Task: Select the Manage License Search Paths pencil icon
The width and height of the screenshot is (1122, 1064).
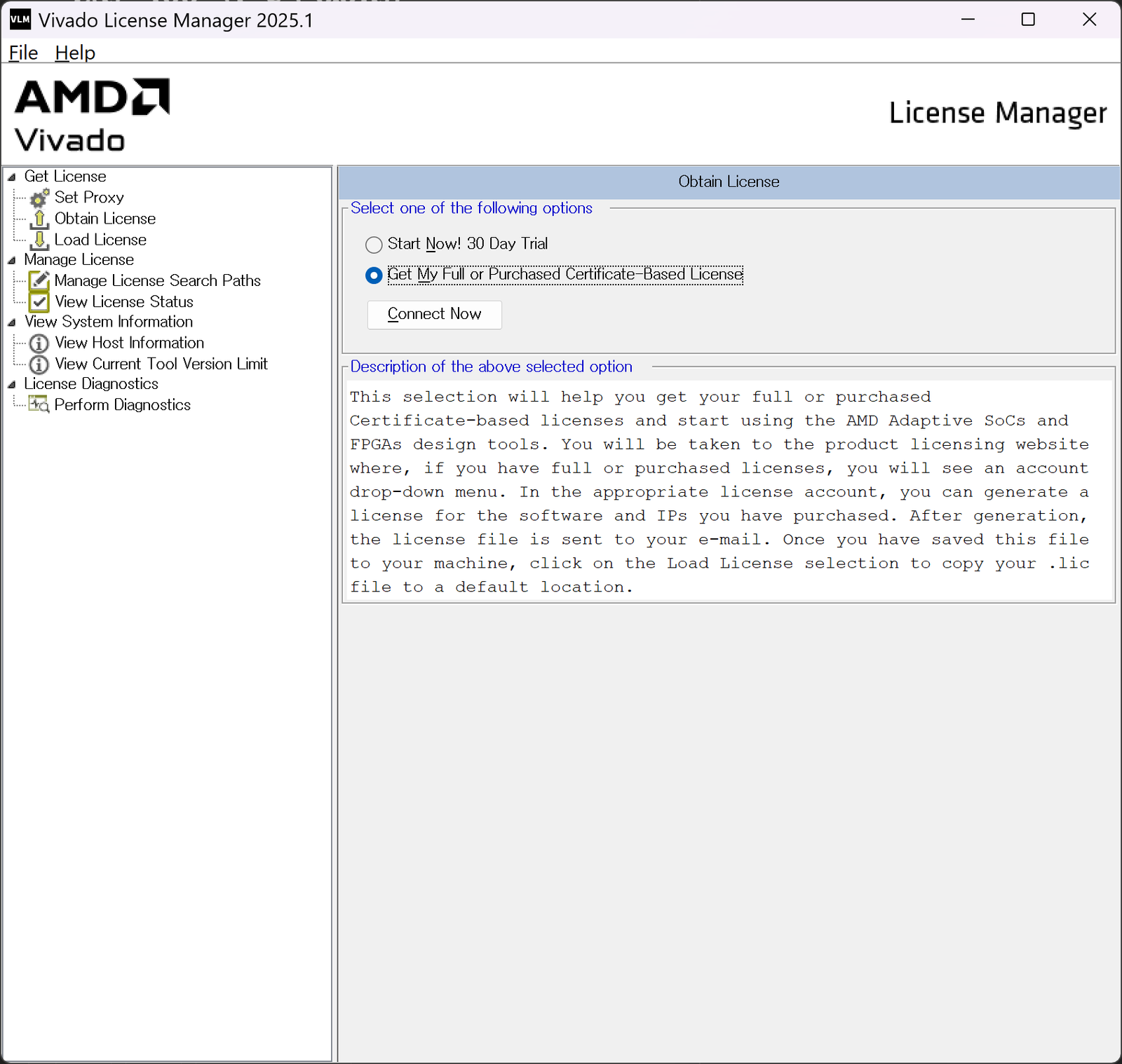Action: [x=39, y=280]
